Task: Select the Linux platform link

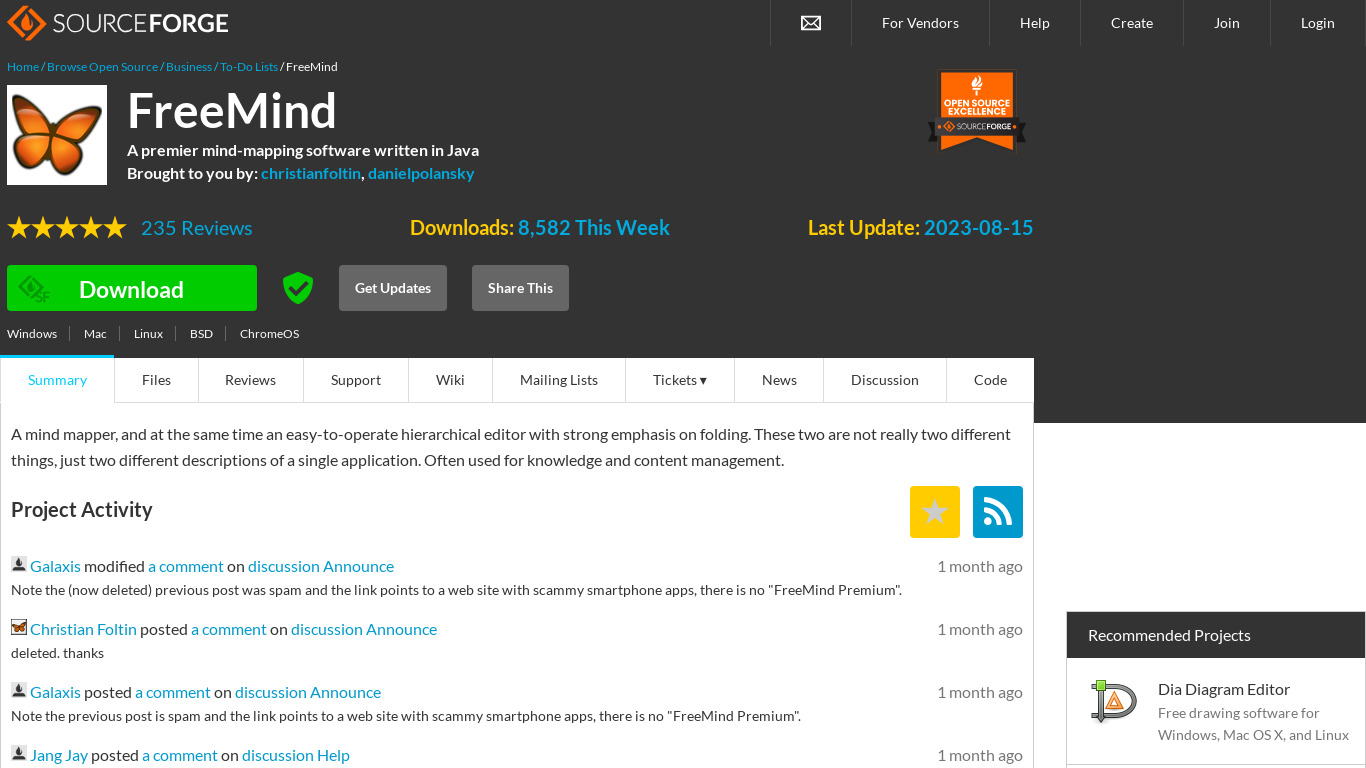Action: click(x=148, y=334)
